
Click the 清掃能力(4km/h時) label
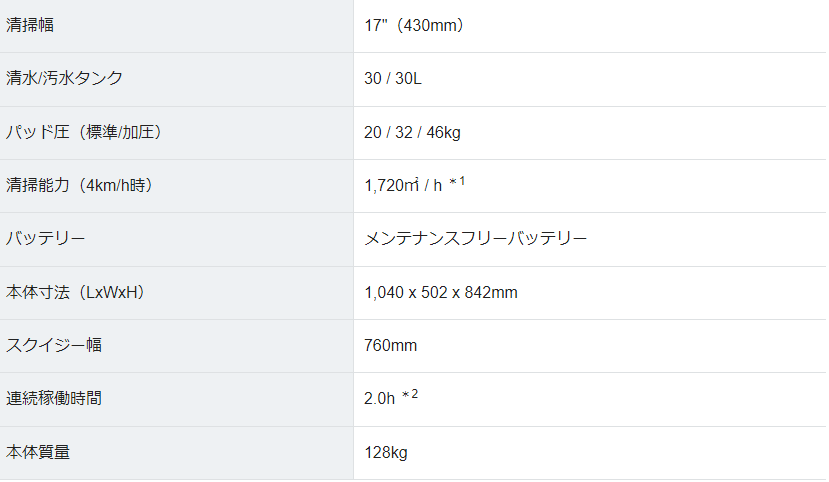80,185
